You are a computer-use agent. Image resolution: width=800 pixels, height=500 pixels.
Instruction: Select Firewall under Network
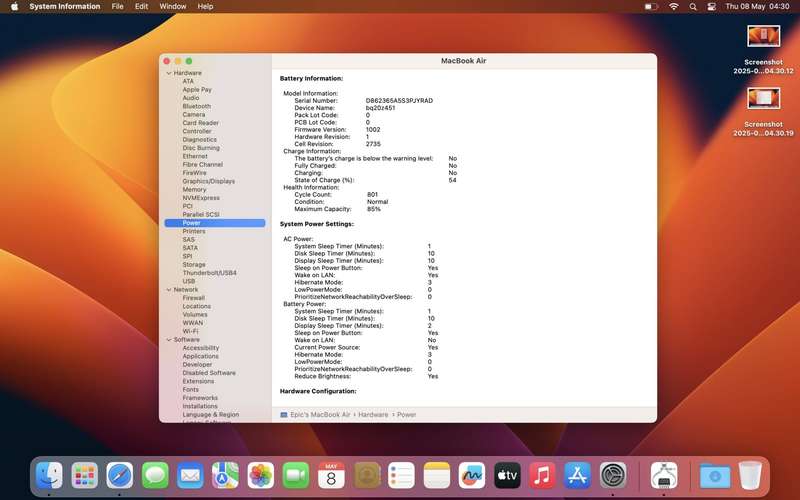click(x=193, y=298)
